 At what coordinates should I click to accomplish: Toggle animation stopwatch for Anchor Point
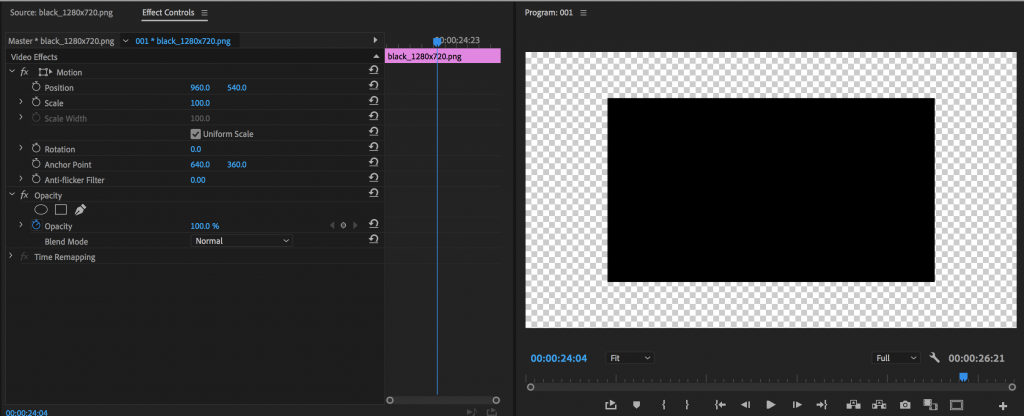[36, 164]
